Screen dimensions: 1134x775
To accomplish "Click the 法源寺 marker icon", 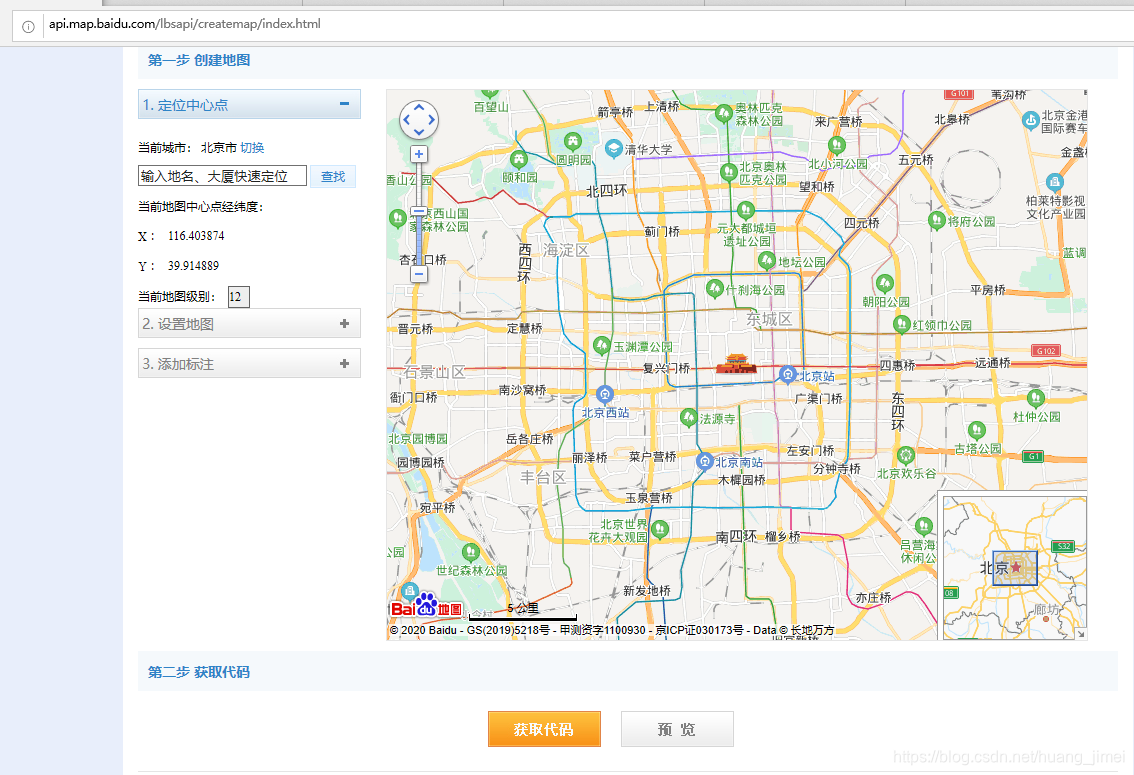I will [688, 417].
